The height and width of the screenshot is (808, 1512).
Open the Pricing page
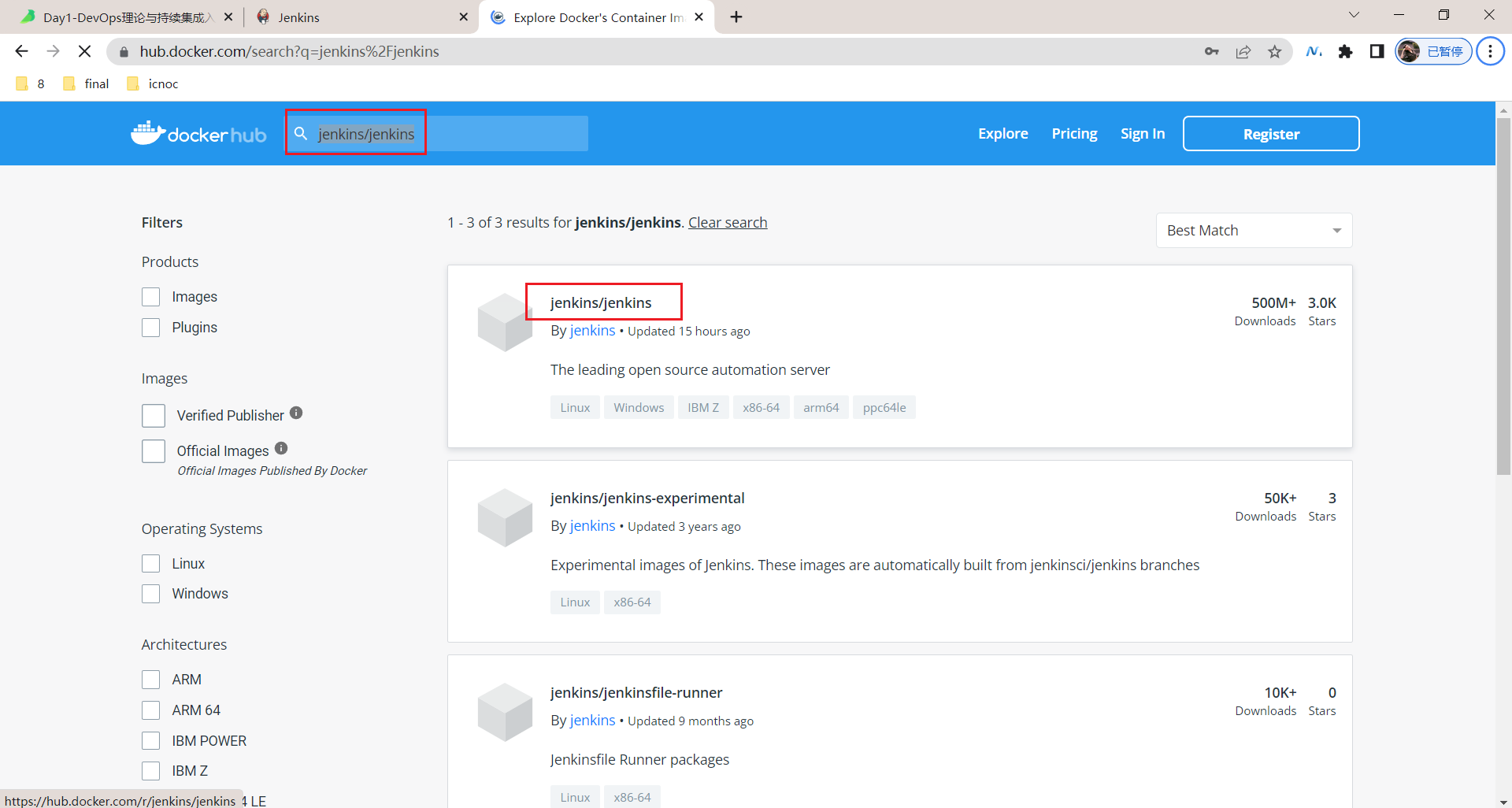click(1074, 134)
